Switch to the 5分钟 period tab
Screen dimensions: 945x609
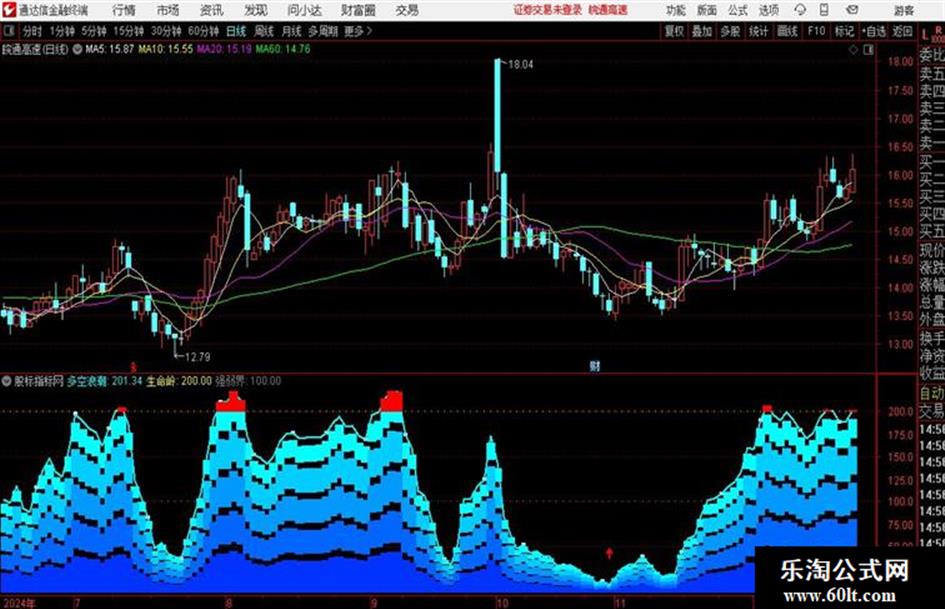tap(94, 31)
